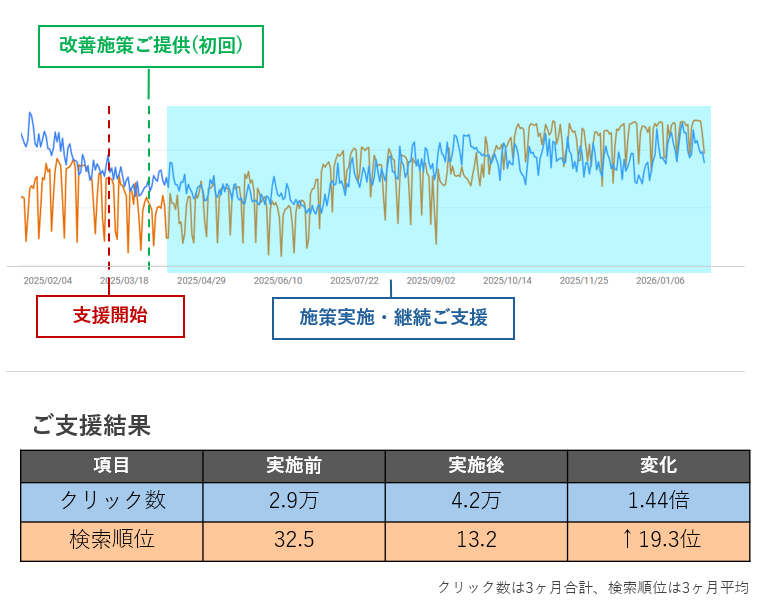Image resolution: width=760 pixels, height=606 pixels.
Task: Select the 2025/02/04 date axis label
Action: tap(48, 281)
